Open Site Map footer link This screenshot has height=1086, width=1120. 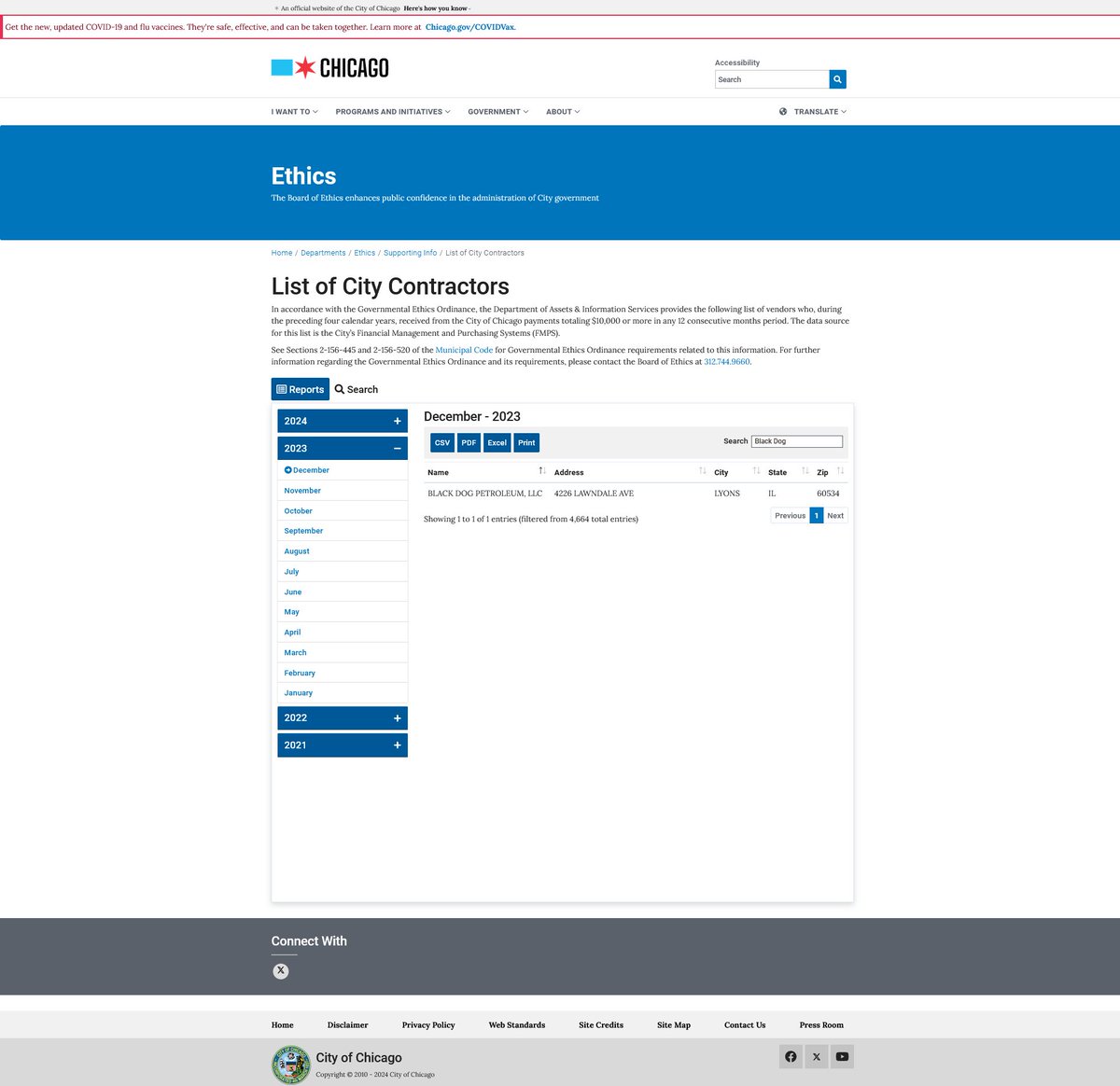pos(674,1024)
